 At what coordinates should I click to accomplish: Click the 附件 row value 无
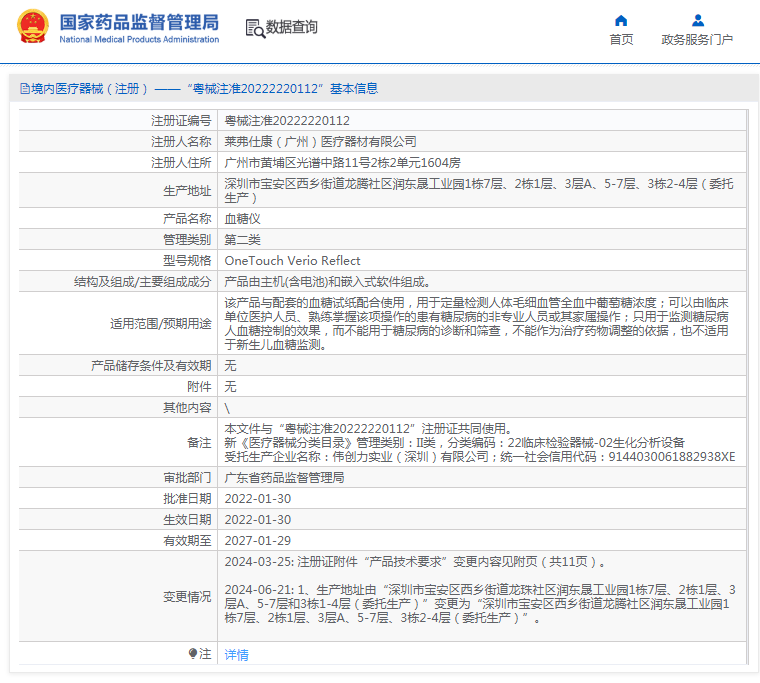click(x=230, y=386)
